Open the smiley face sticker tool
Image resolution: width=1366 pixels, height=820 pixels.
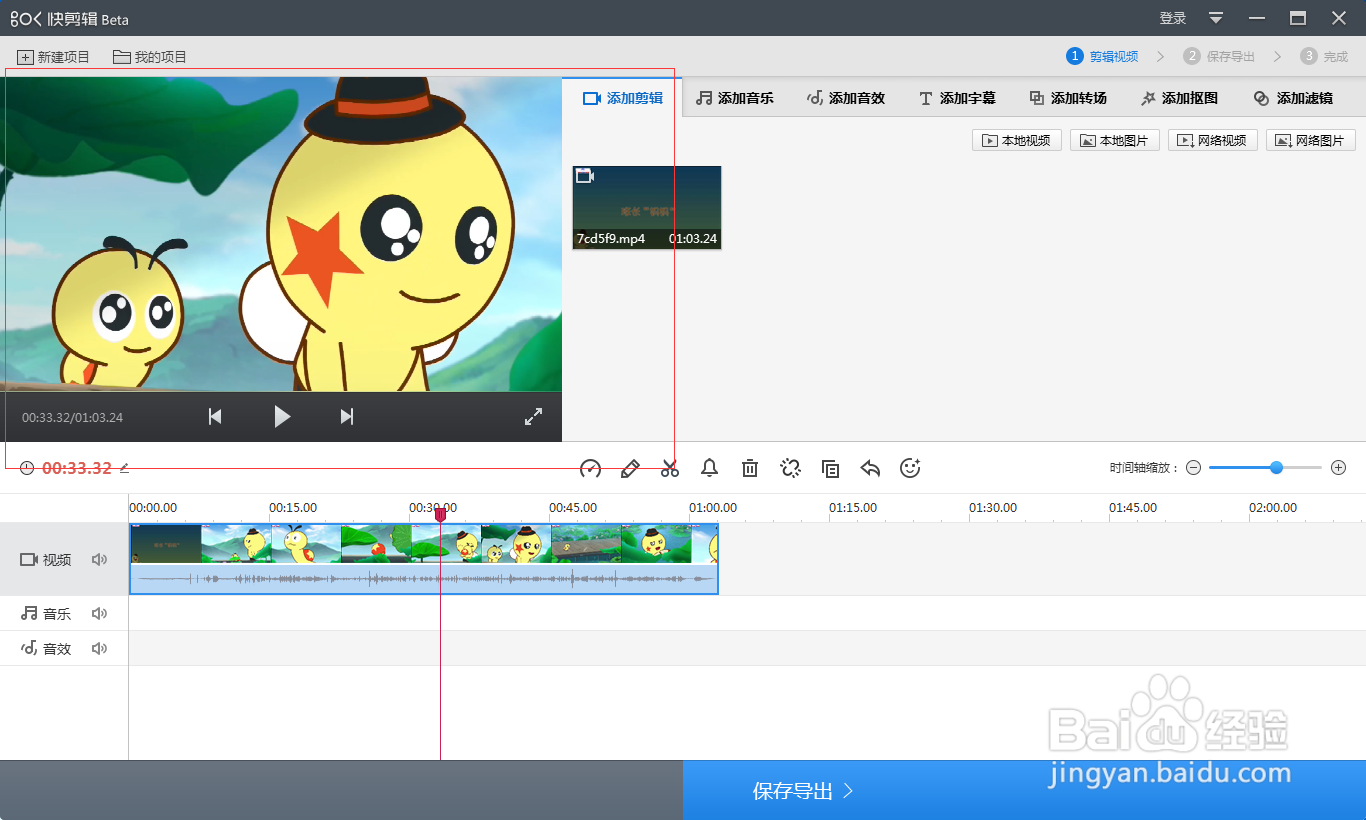(x=910, y=467)
